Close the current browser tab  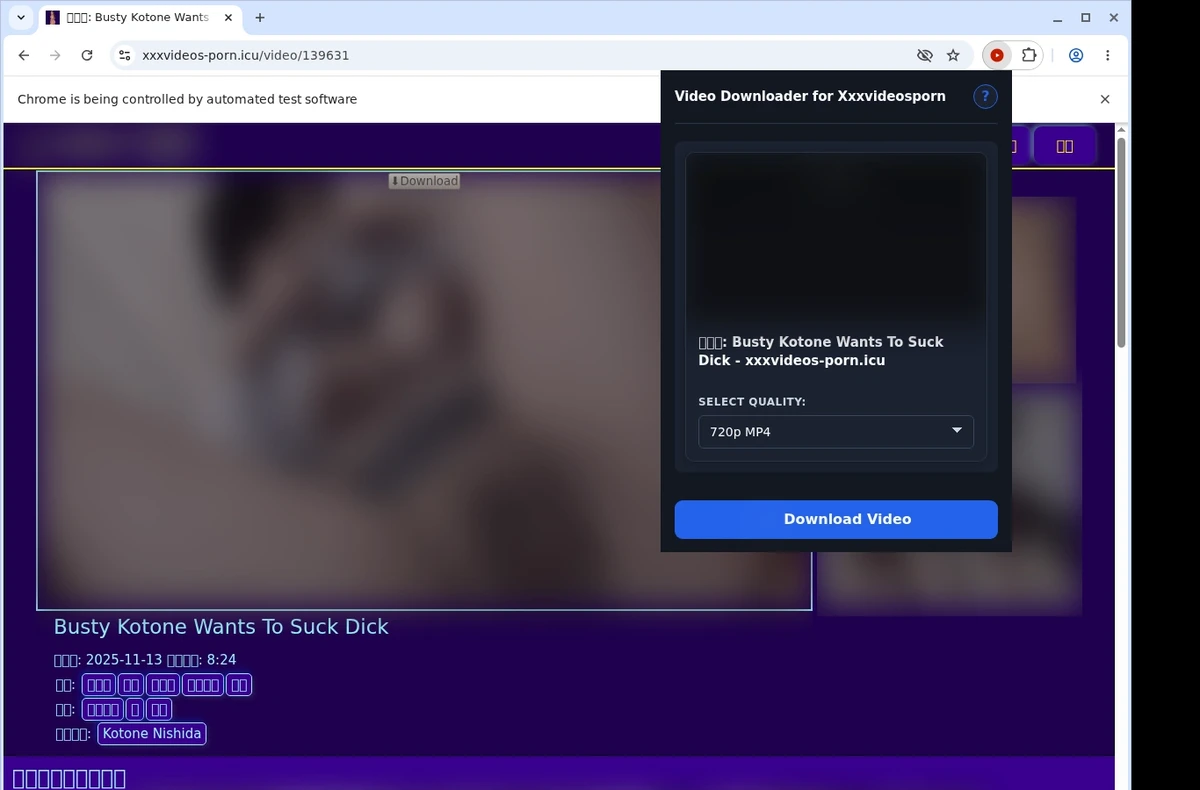point(228,17)
